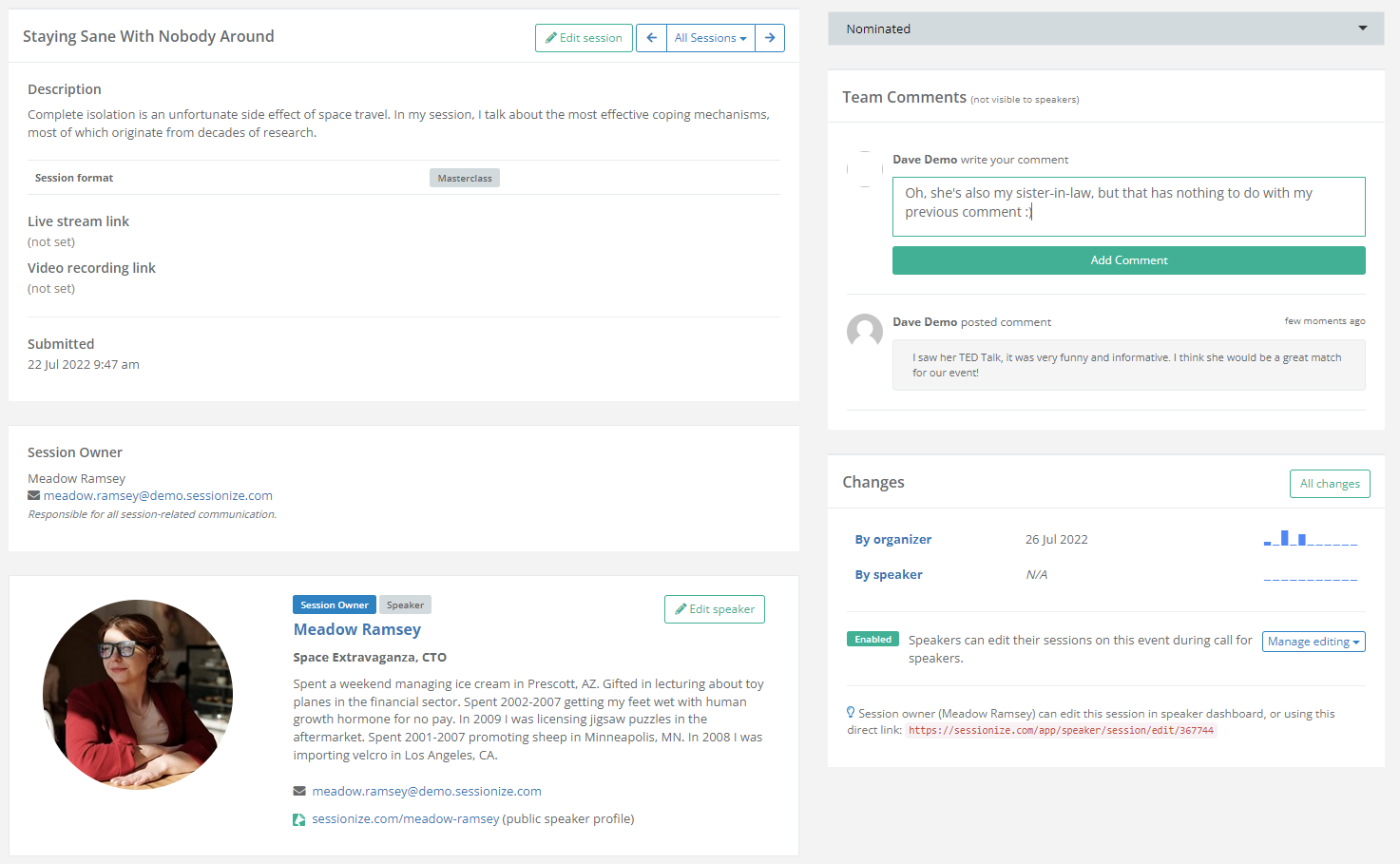Expand the Nominated status dropdown

1105,29
